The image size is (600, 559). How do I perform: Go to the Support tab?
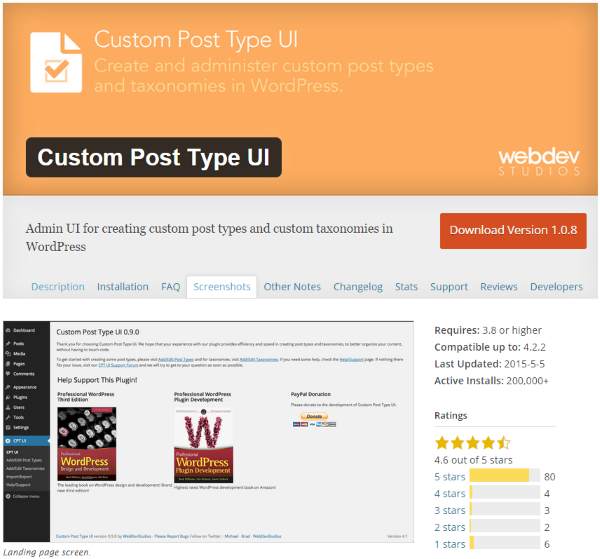[449, 287]
